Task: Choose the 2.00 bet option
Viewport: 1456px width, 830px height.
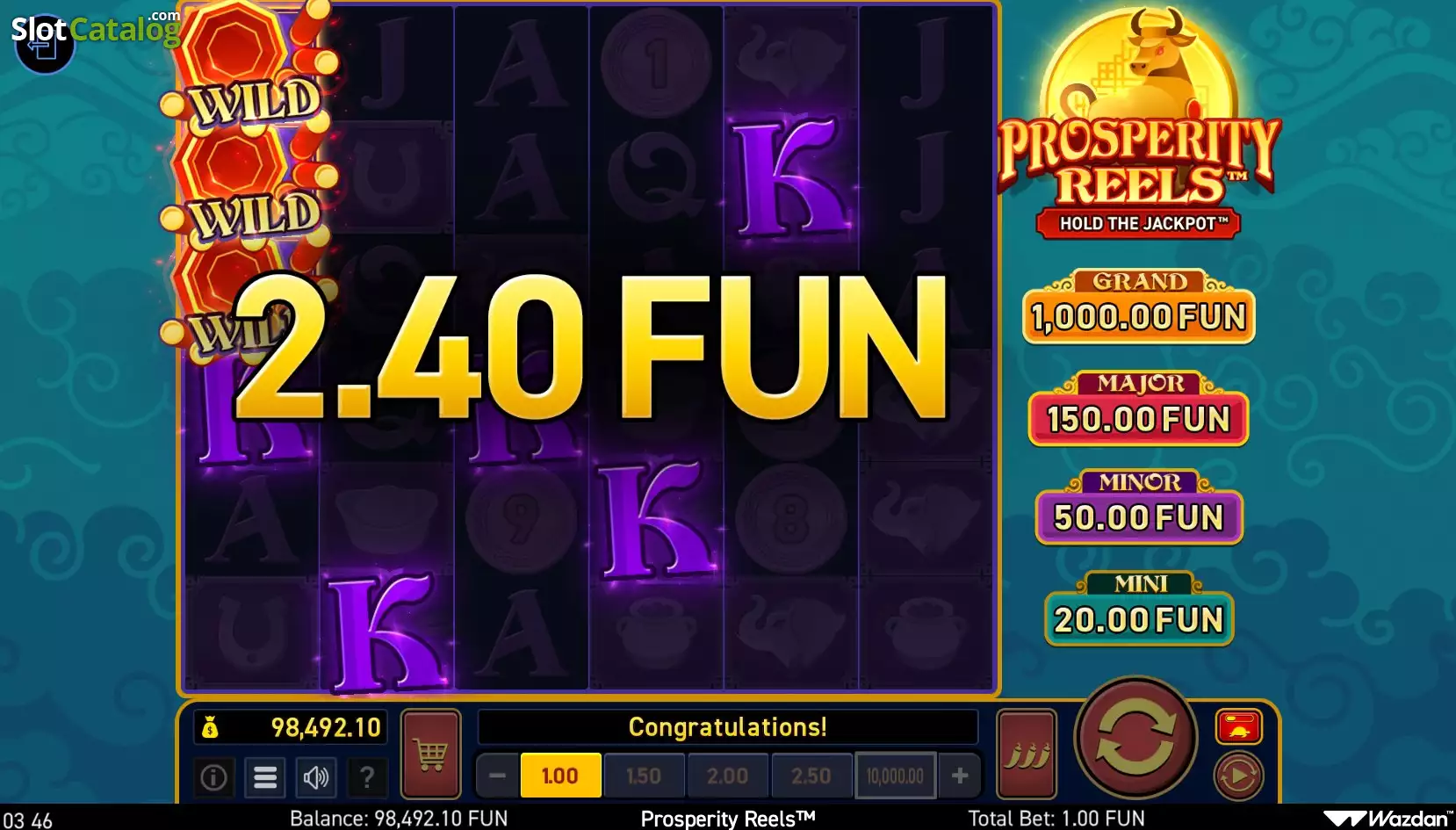Action: tap(728, 776)
